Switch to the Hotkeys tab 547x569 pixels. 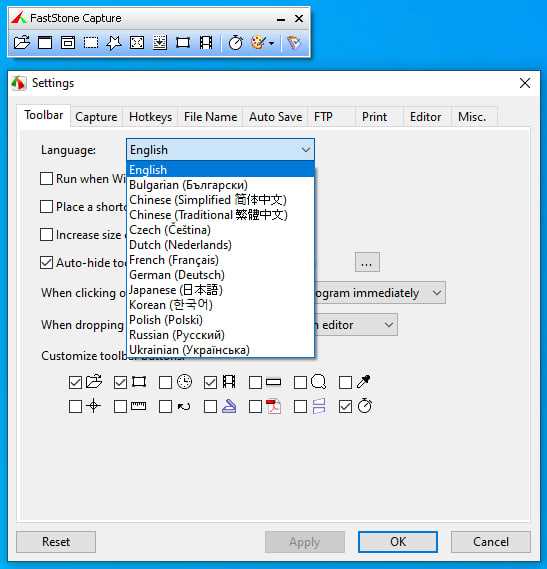[x=150, y=117]
